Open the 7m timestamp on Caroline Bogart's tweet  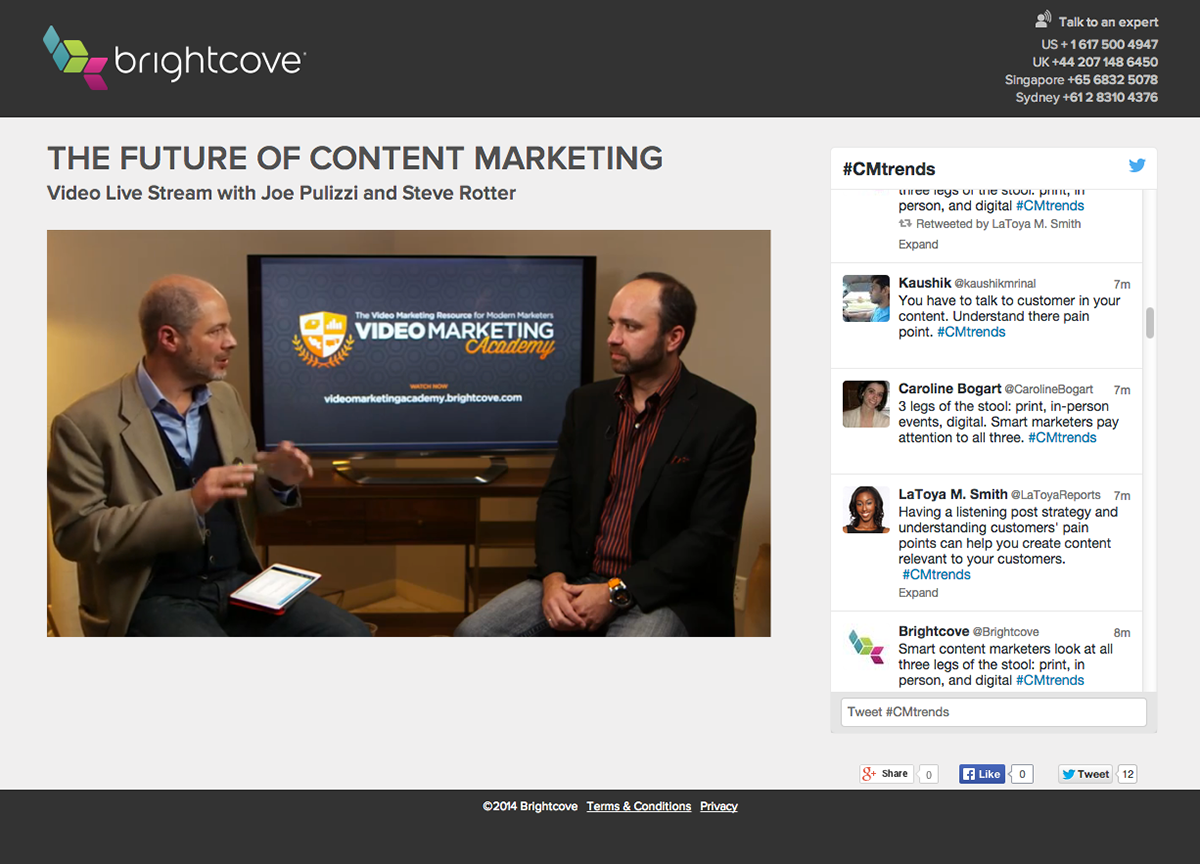tap(1122, 390)
